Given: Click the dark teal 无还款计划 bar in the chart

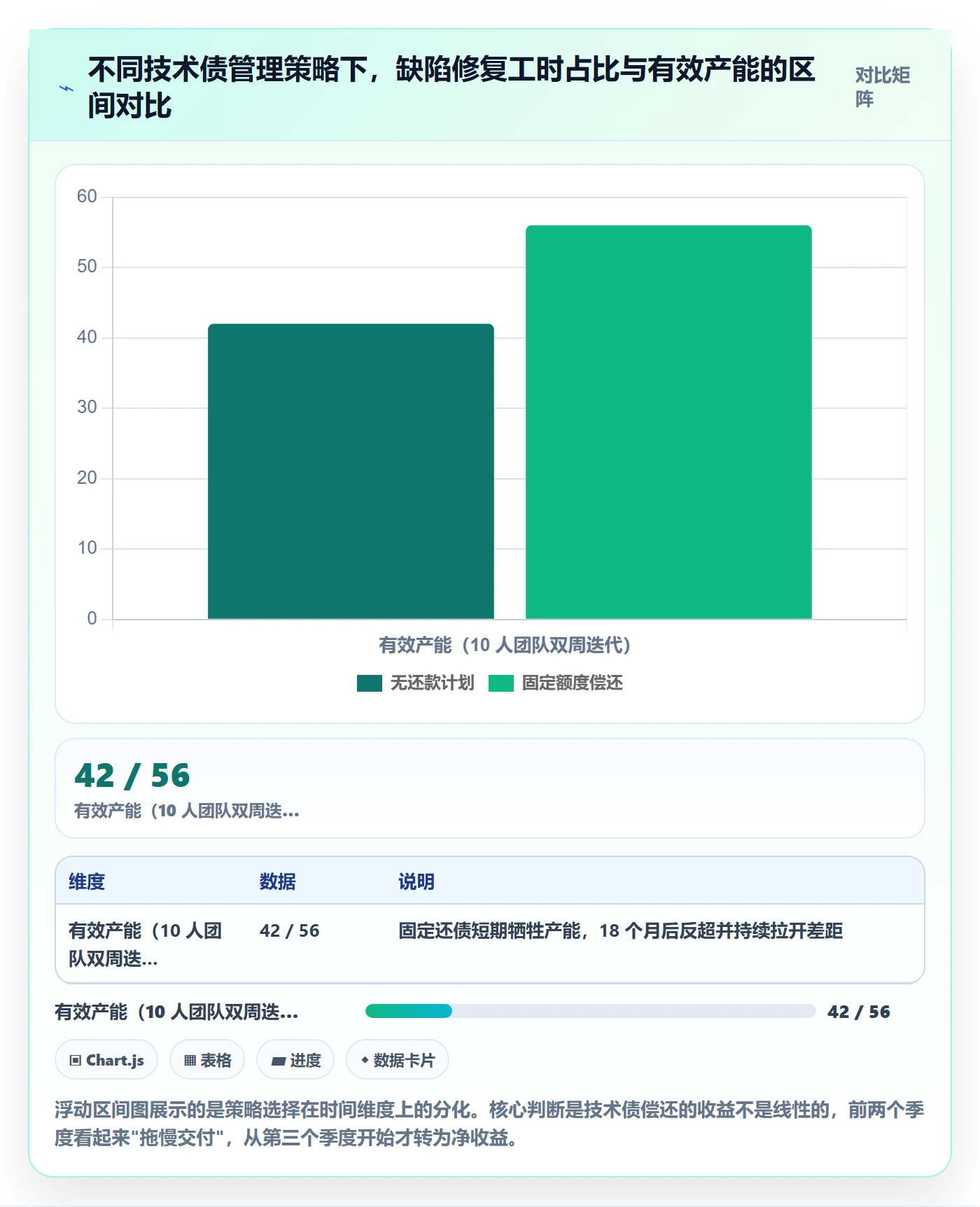Looking at the screenshot, I should (x=351, y=471).
